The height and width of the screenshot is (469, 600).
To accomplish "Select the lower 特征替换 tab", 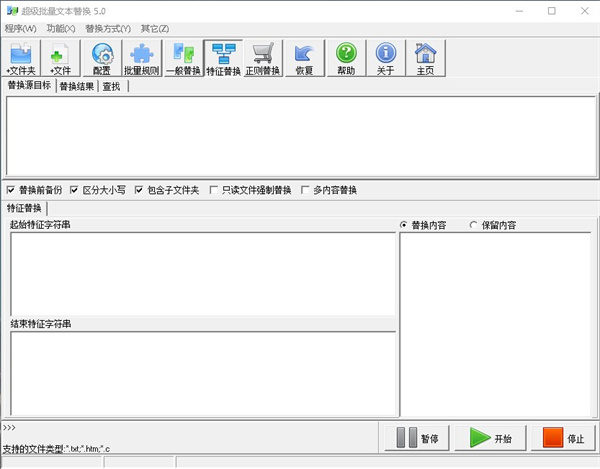I will click(24, 208).
